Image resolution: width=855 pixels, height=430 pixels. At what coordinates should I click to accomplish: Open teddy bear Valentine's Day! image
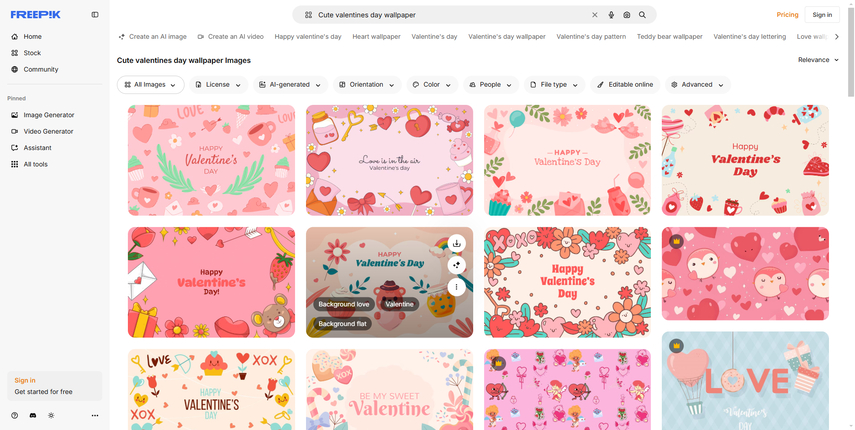tap(212, 282)
